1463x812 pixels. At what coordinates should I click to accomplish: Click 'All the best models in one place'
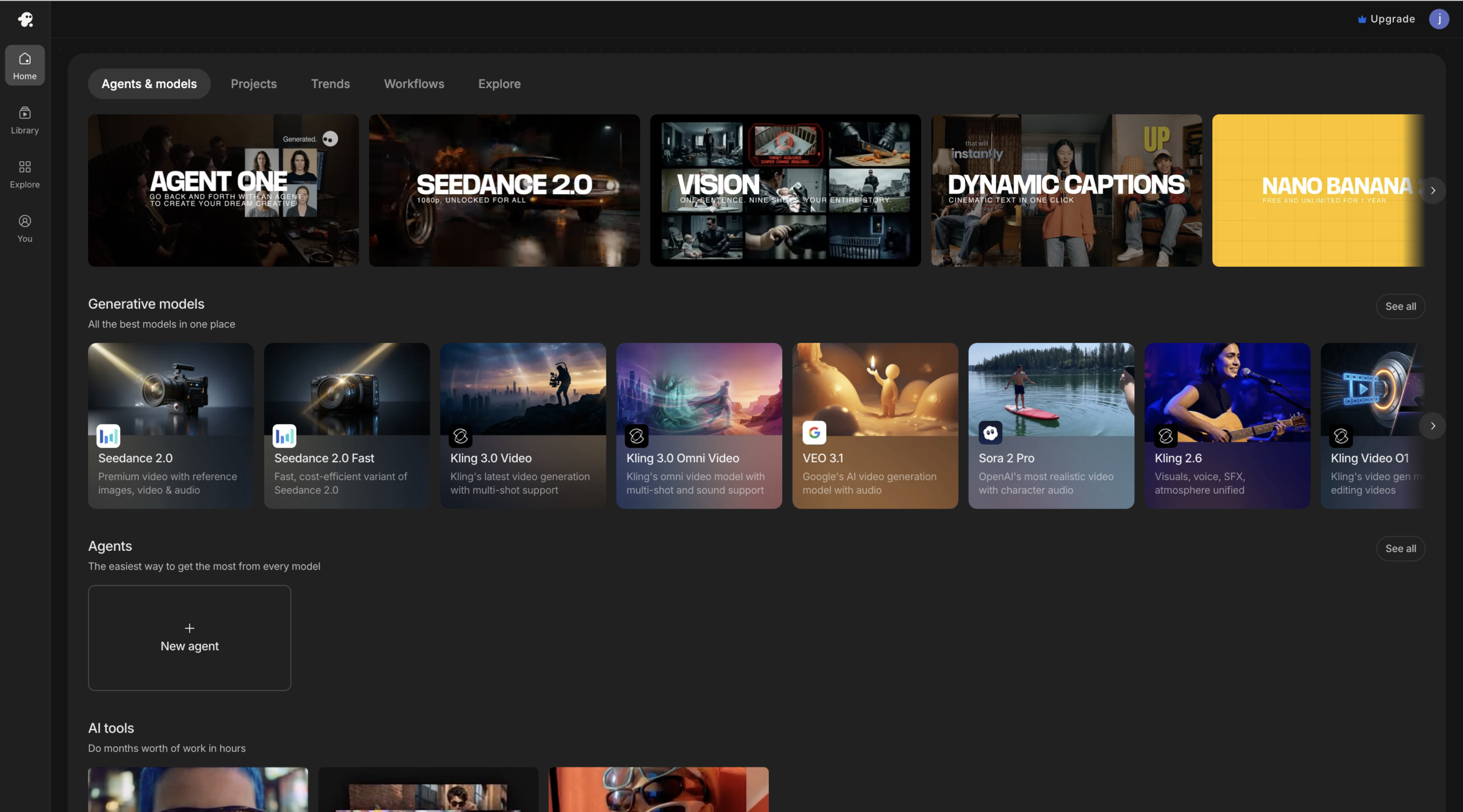(162, 324)
